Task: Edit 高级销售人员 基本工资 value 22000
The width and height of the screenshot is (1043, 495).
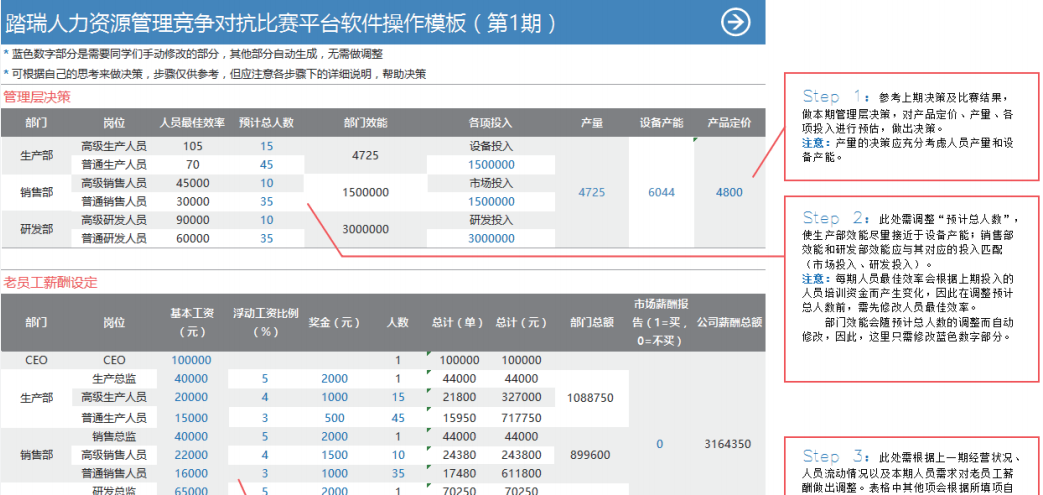Action: coord(191,455)
